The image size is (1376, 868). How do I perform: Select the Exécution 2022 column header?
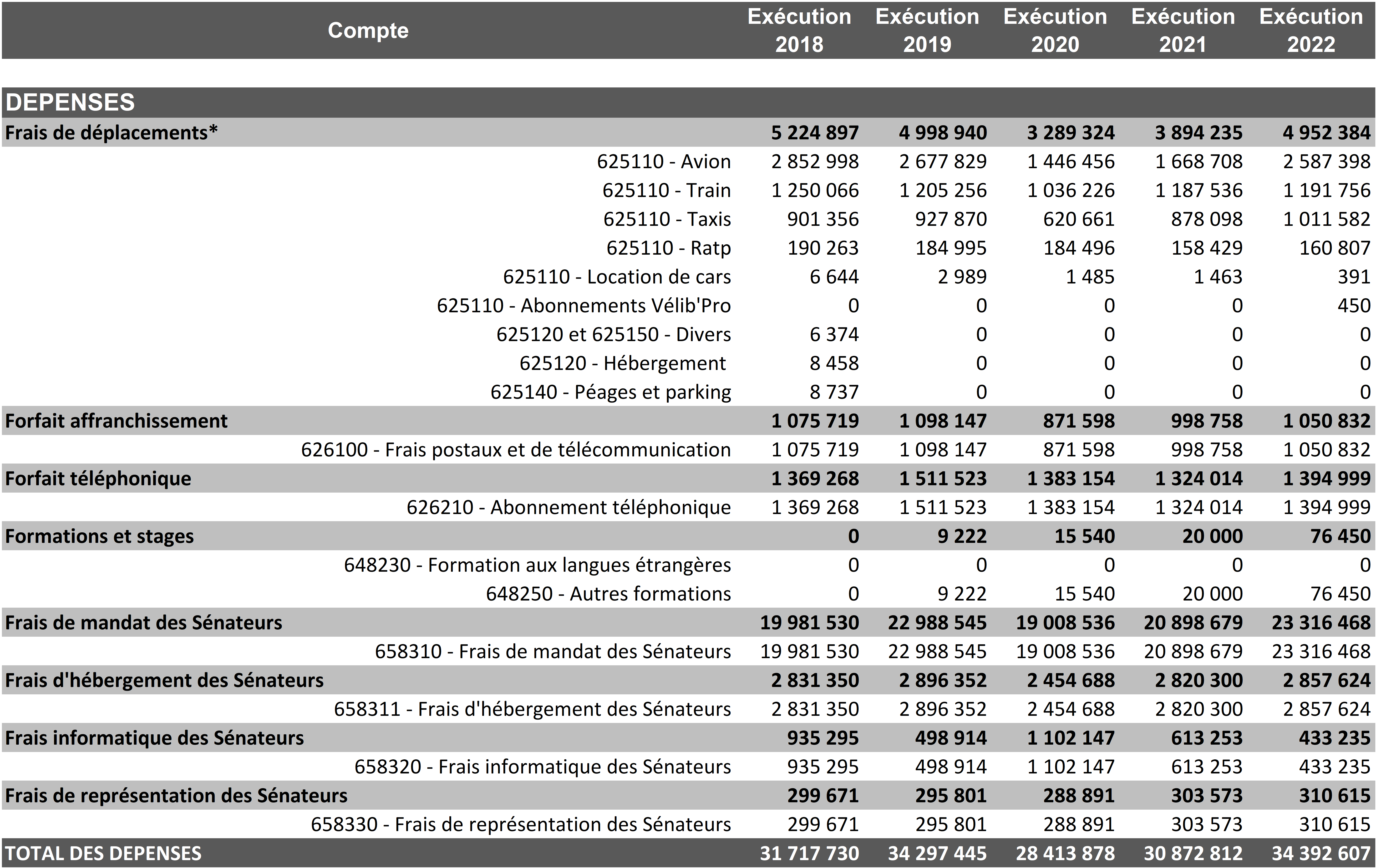(x=1311, y=30)
